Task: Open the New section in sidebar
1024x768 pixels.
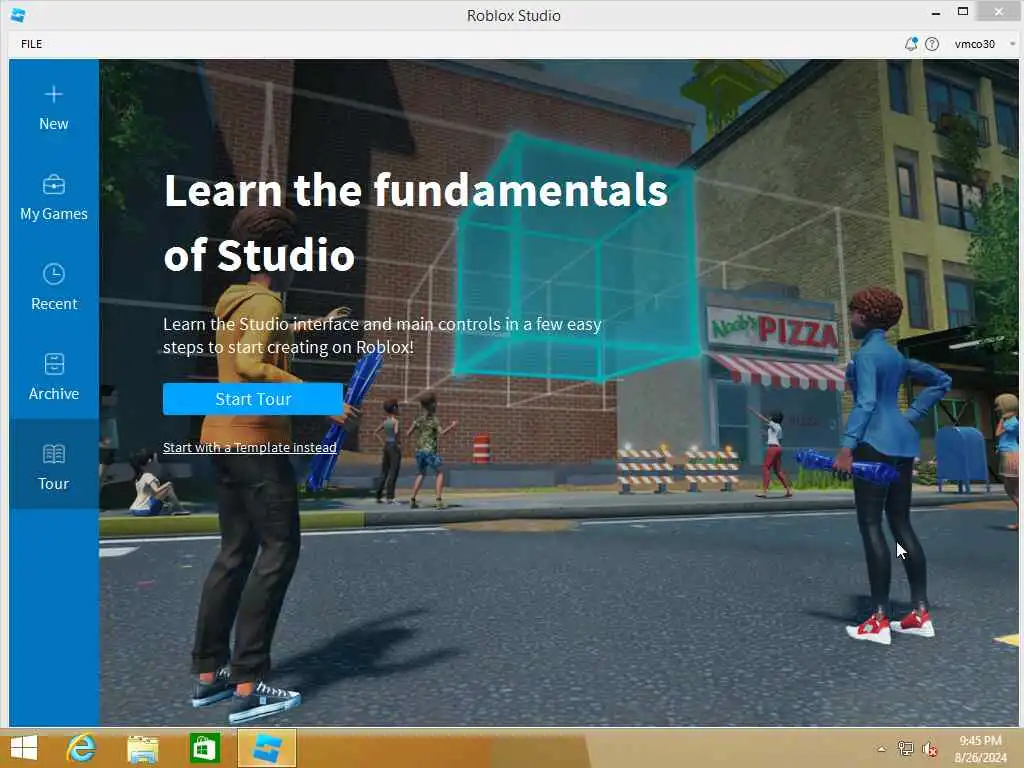Action: coord(54,108)
